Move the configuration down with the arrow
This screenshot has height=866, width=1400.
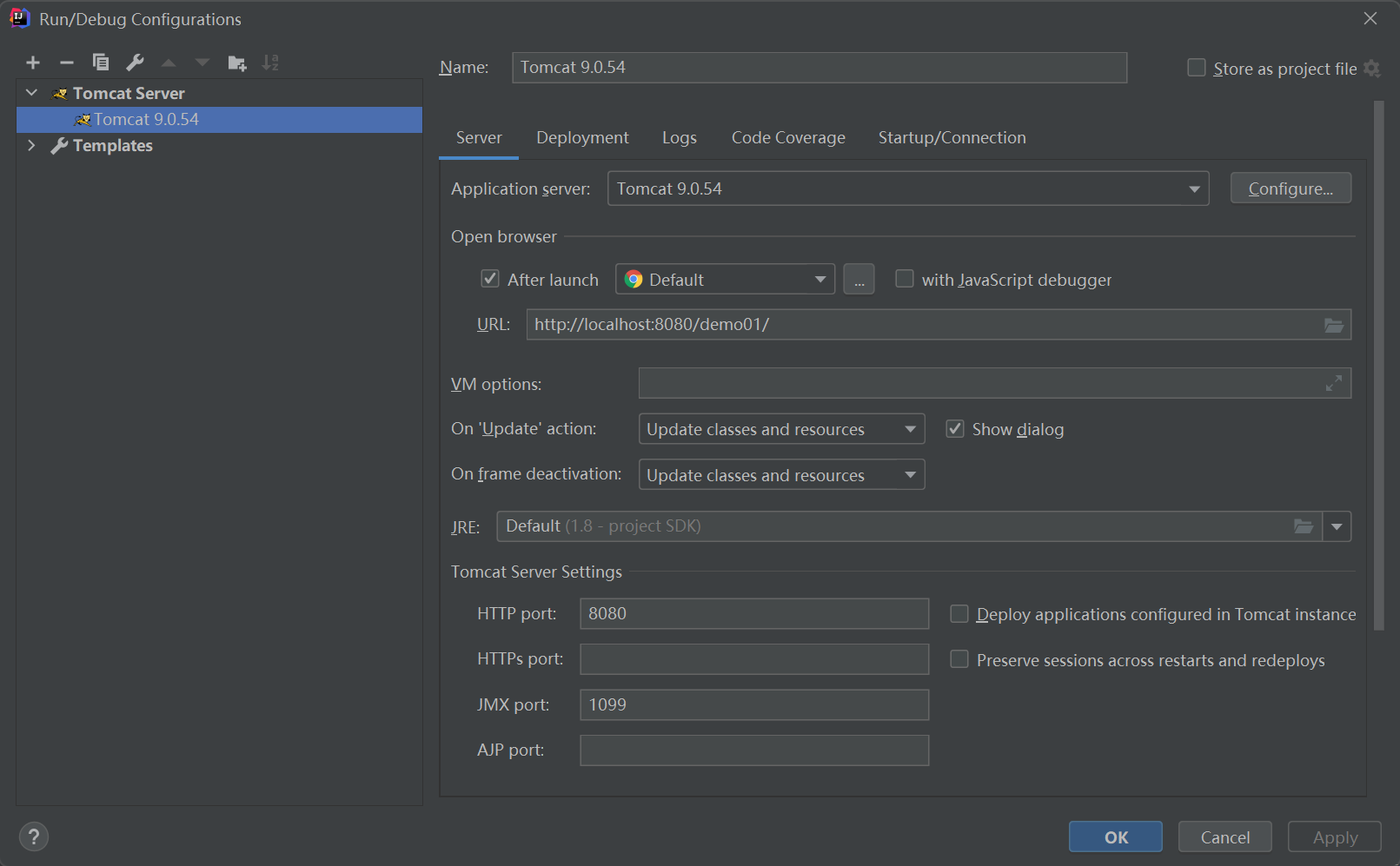coord(202,63)
